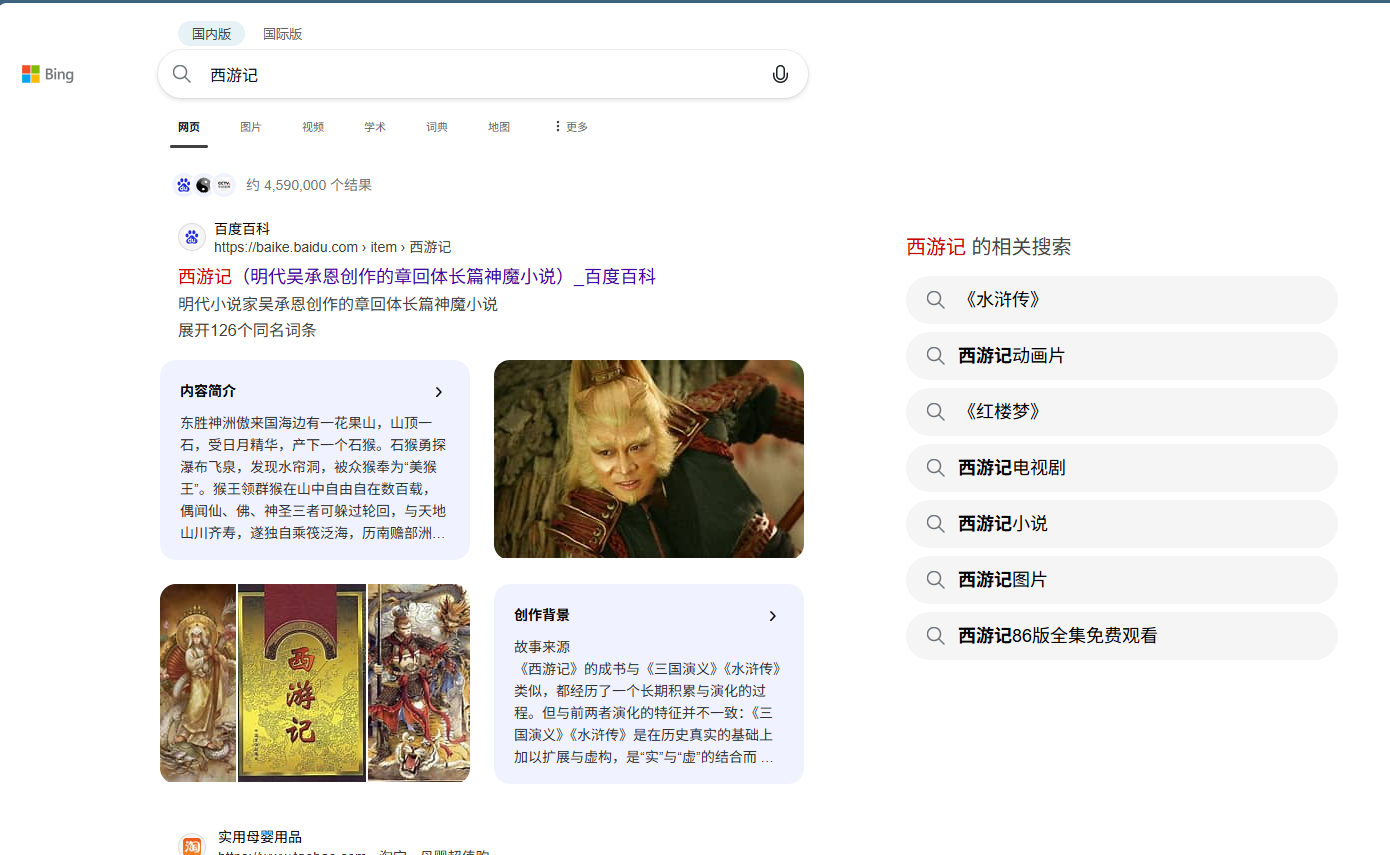Click the orange 淘 favicon of 实用母婴用品 result
The image size is (1390, 855).
[x=192, y=844]
